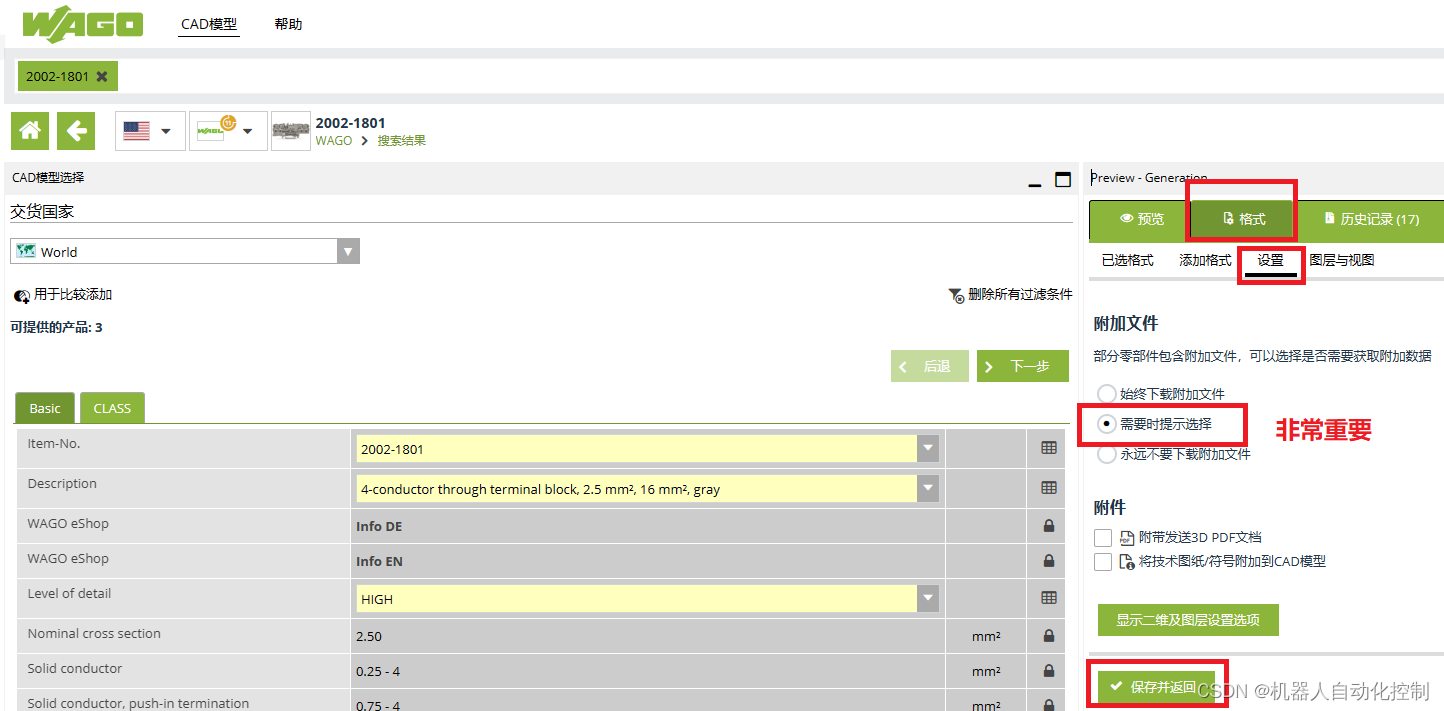The height and width of the screenshot is (711, 1444).
Task: Select 需要时提示选择 radio option
Action: click(1106, 424)
